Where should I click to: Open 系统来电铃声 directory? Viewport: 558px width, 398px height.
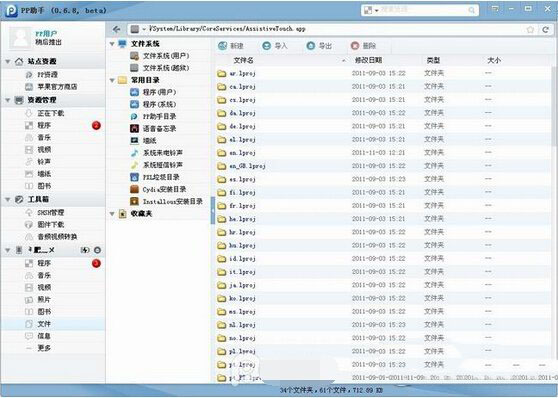tap(156, 153)
